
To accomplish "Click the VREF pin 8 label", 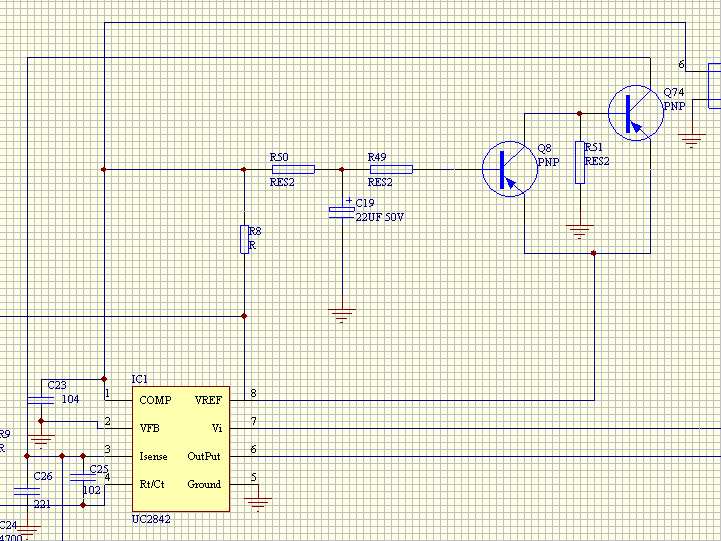I will (208, 400).
